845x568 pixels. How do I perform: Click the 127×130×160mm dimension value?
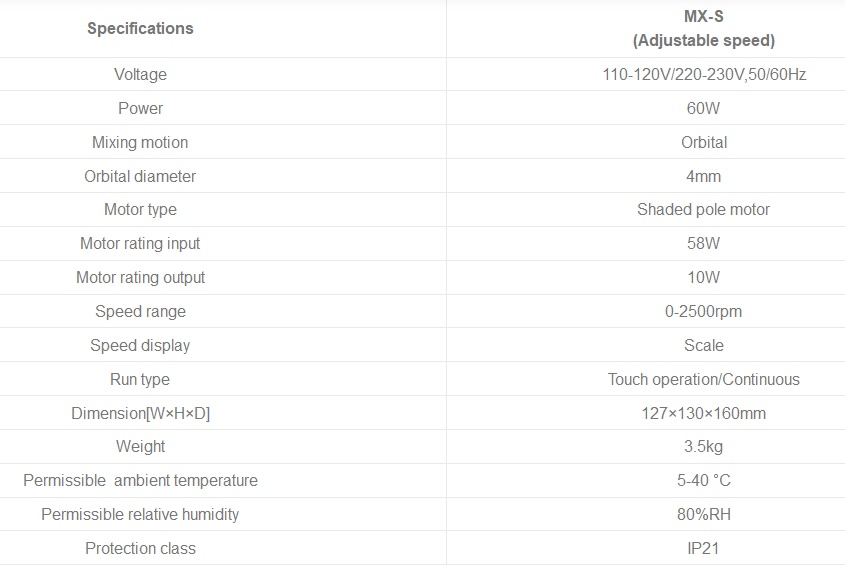click(703, 414)
